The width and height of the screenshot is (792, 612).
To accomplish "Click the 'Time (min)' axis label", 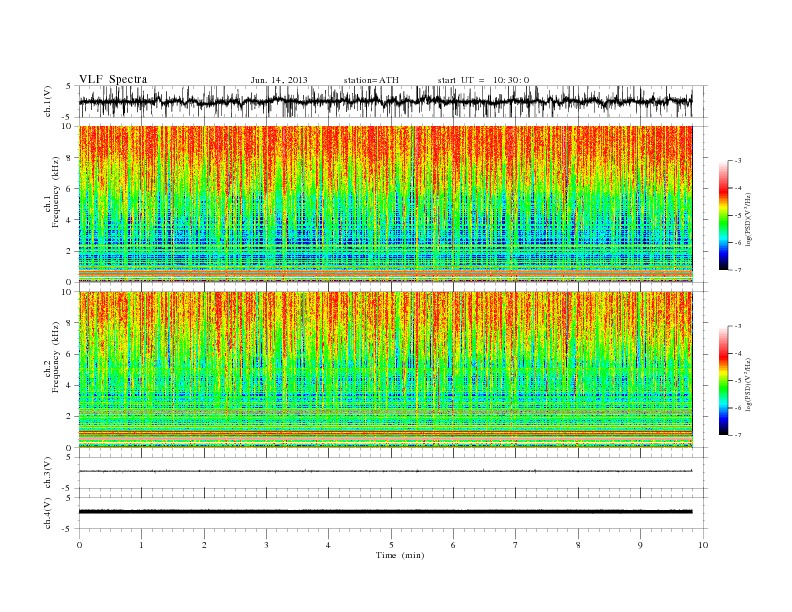I will (400, 555).
